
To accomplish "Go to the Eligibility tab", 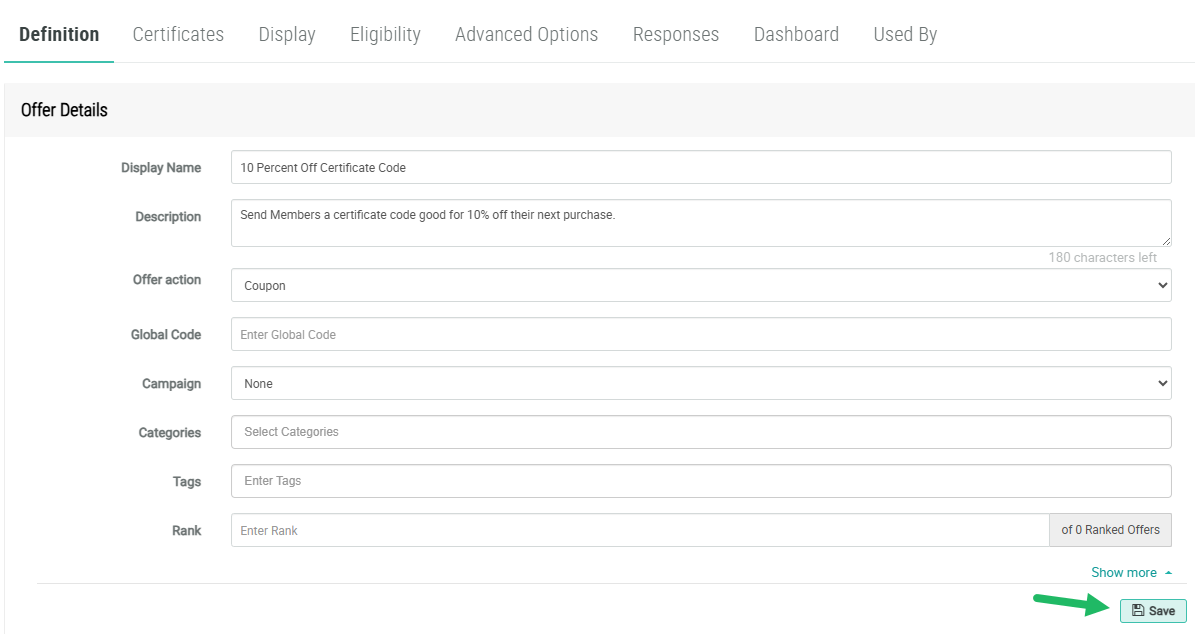I will tap(385, 34).
